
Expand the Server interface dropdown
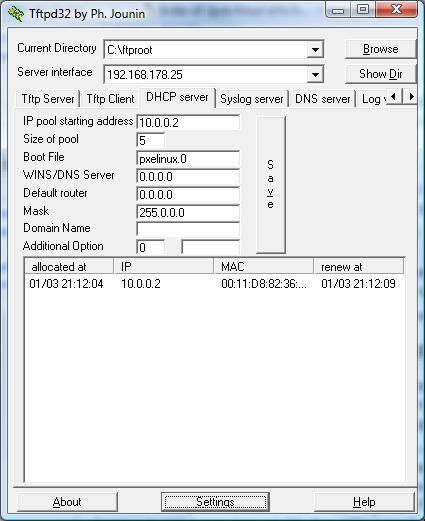(315, 74)
